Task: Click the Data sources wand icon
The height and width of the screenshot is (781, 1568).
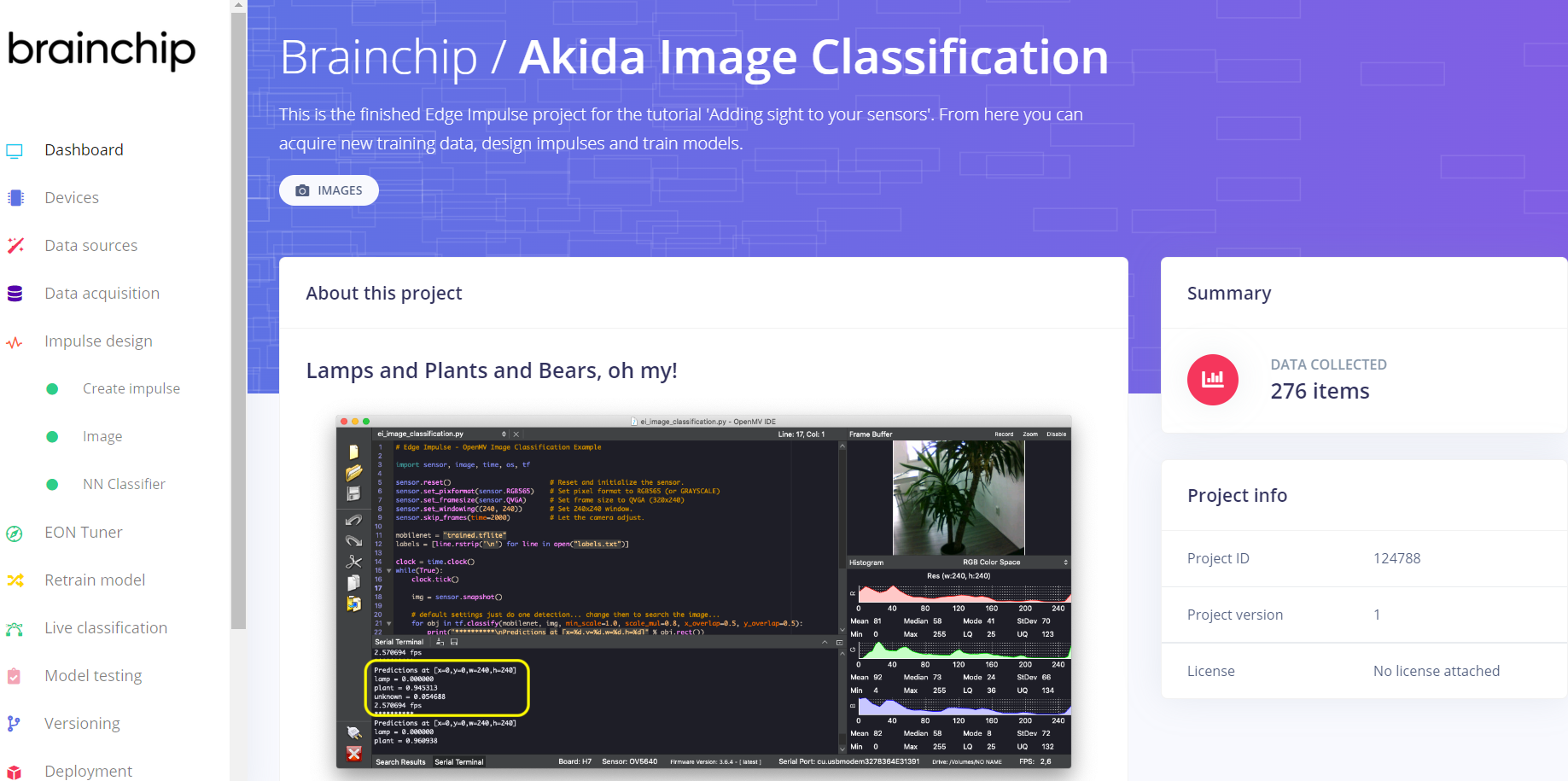Action: click(15, 246)
